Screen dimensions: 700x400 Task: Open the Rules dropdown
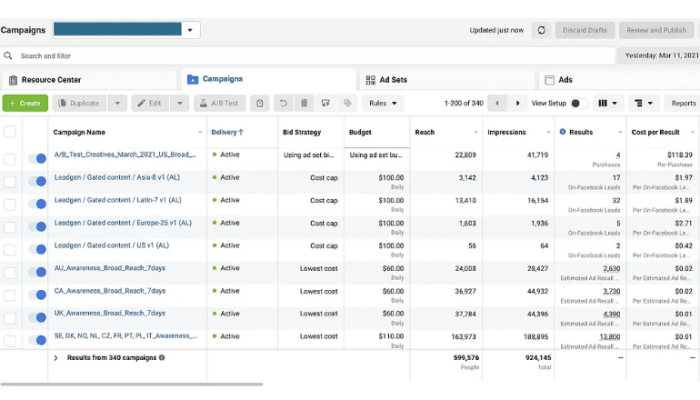(383, 103)
